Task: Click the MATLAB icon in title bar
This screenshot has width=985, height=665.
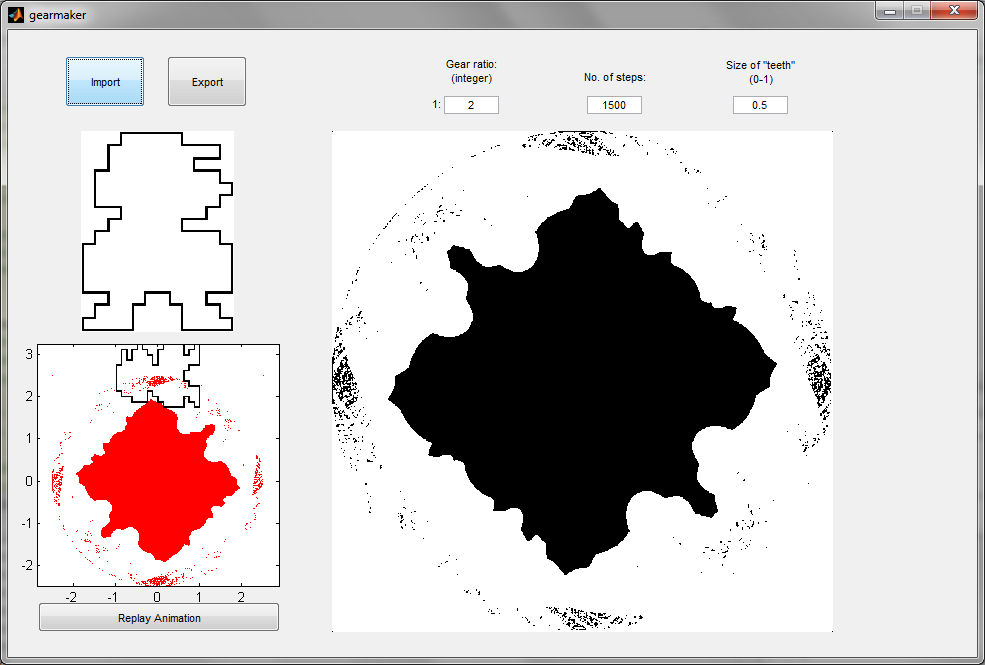Action: [x=16, y=14]
